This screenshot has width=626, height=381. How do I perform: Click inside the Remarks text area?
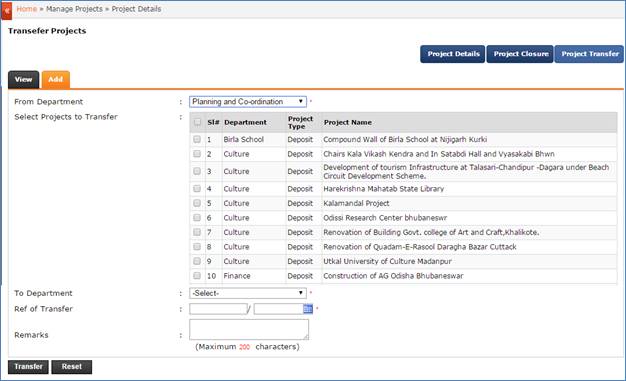[249, 329]
